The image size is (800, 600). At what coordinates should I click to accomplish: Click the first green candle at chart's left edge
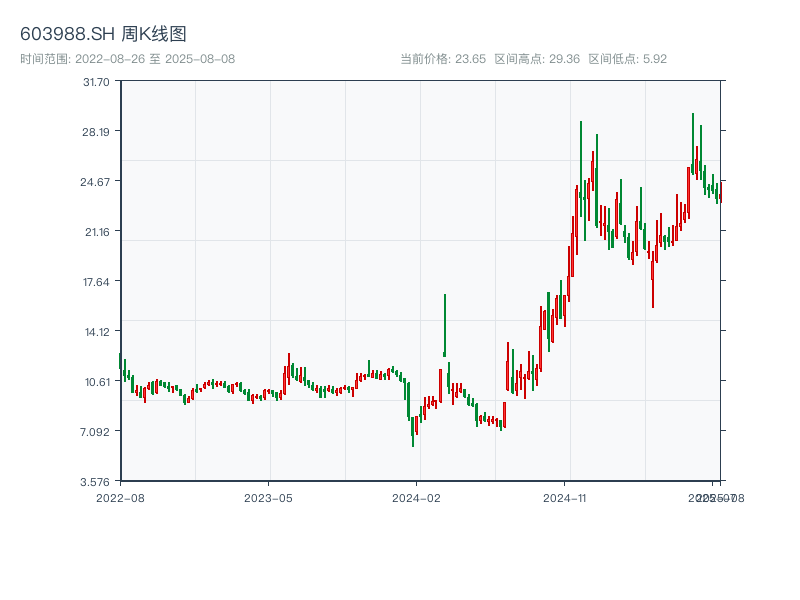pyautogui.click(x=120, y=361)
